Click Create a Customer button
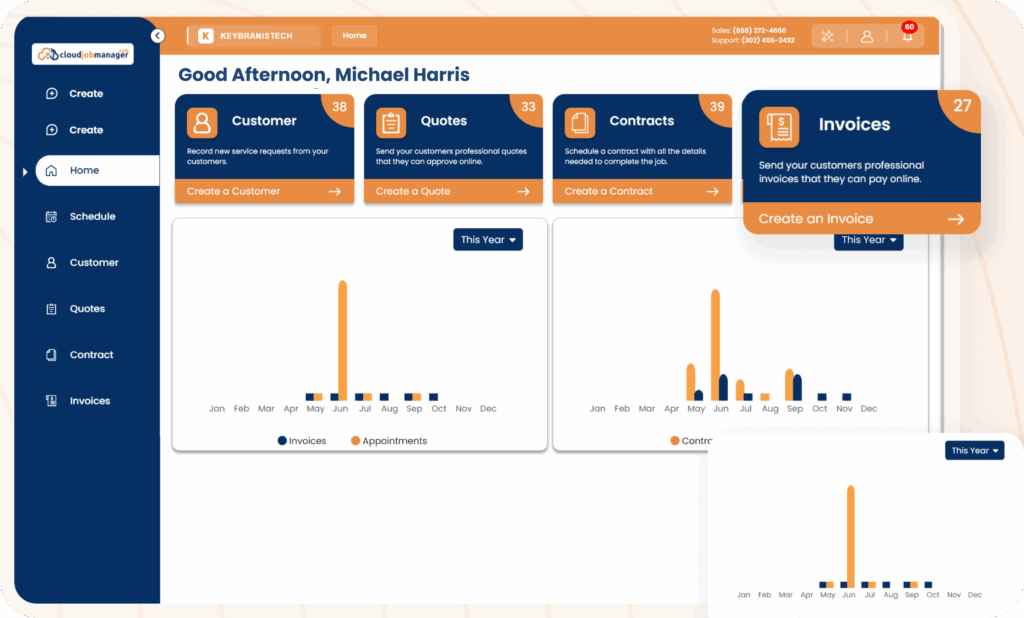The height and width of the screenshot is (618, 1024). [264, 191]
